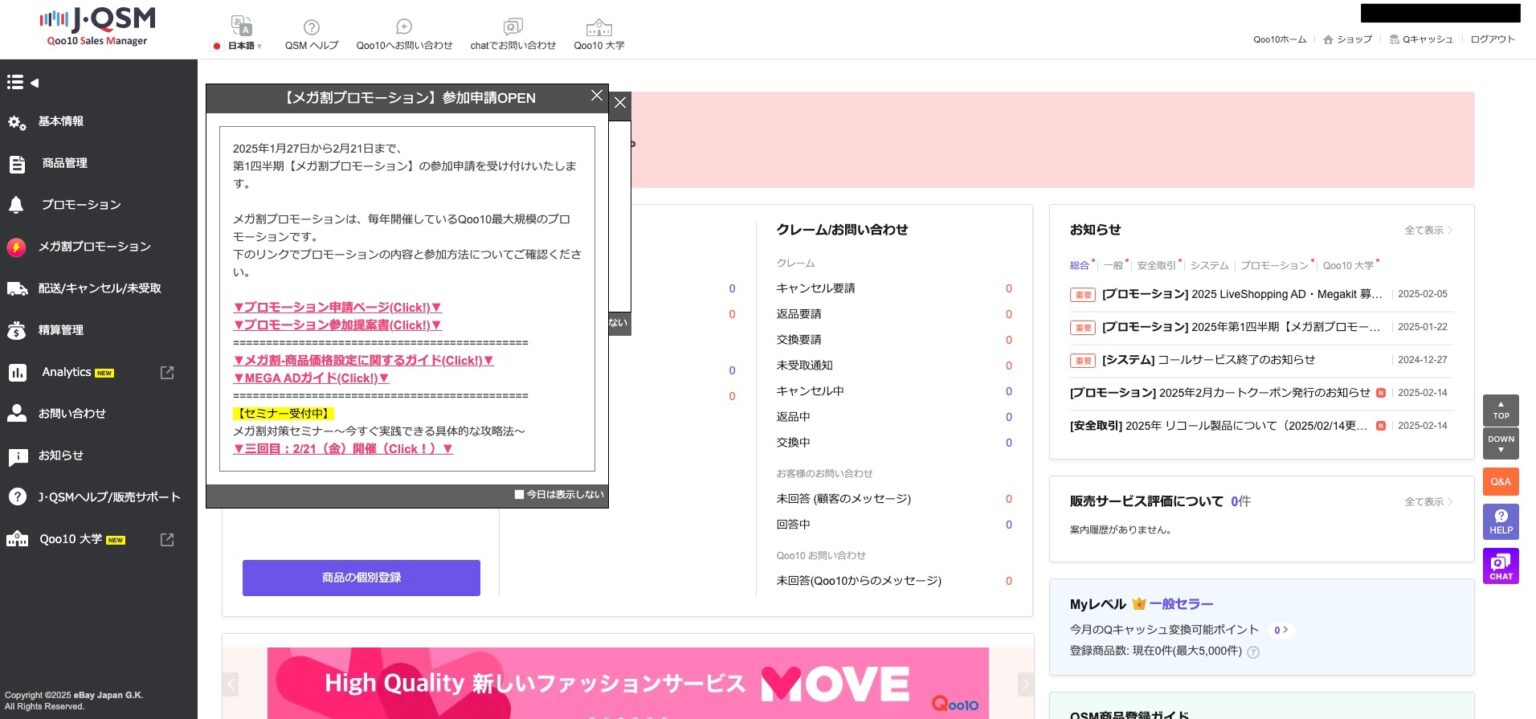The height and width of the screenshot is (719, 1536).
Task: Click the 商品の個別登録 button
Action: (361, 578)
